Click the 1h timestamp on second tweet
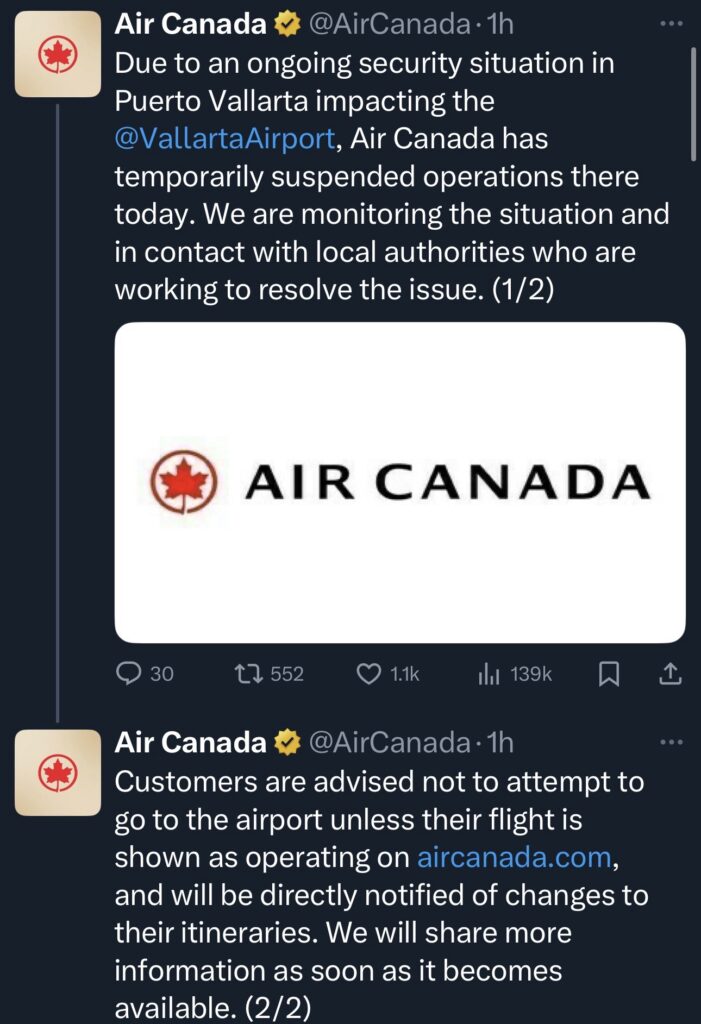 pyautogui.click(x=498, y=743)
